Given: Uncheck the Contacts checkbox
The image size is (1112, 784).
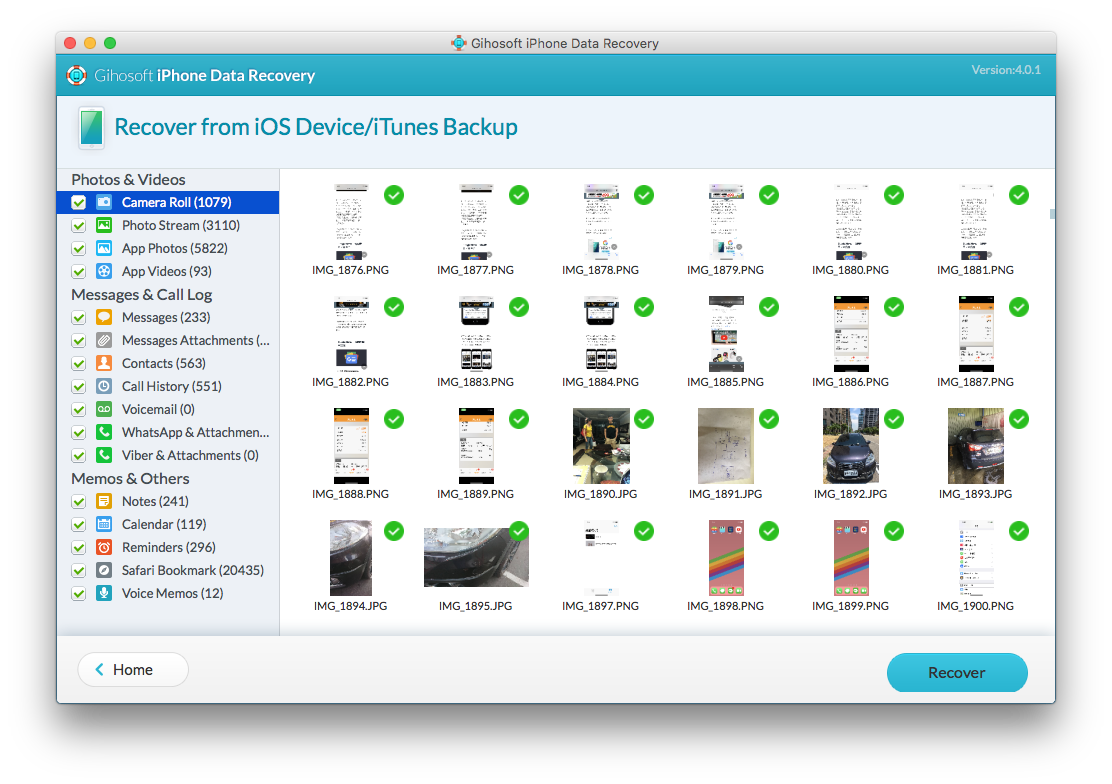Looking at the screenshot, I should click(79, 363).
